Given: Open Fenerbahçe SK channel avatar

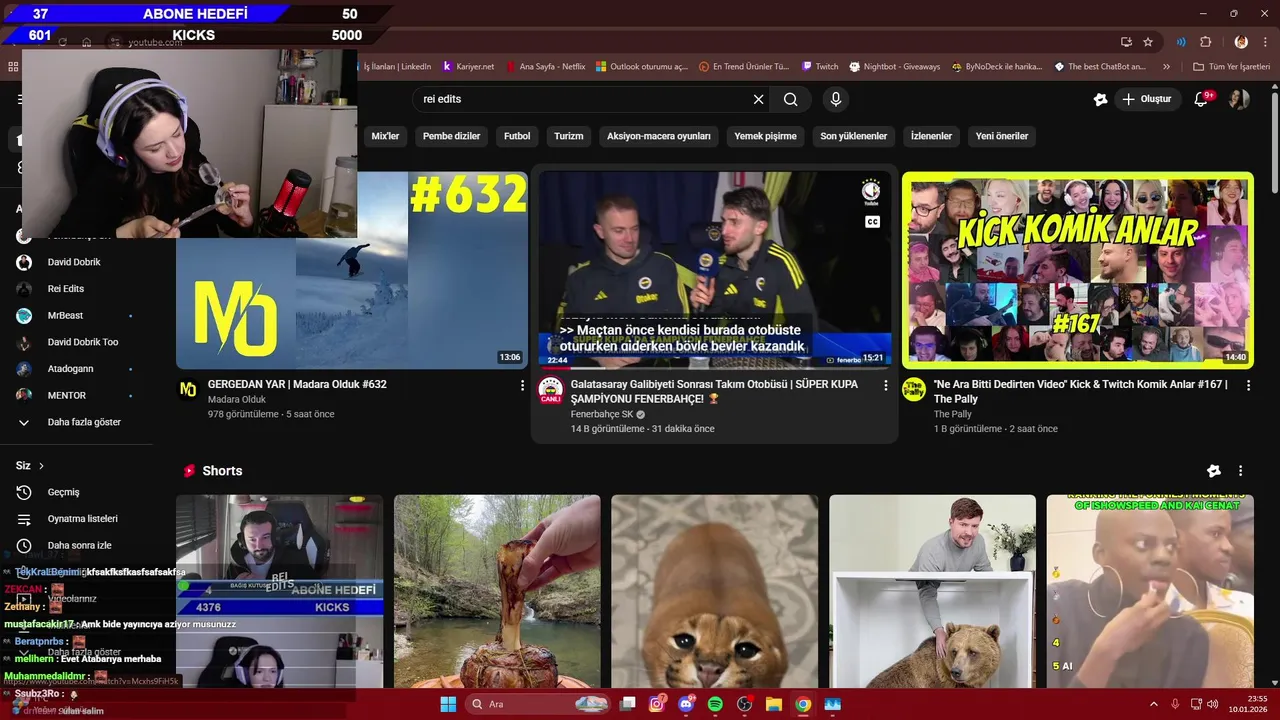Looking at the screenshot, I should pyautogui.click(x=550, y=389).
